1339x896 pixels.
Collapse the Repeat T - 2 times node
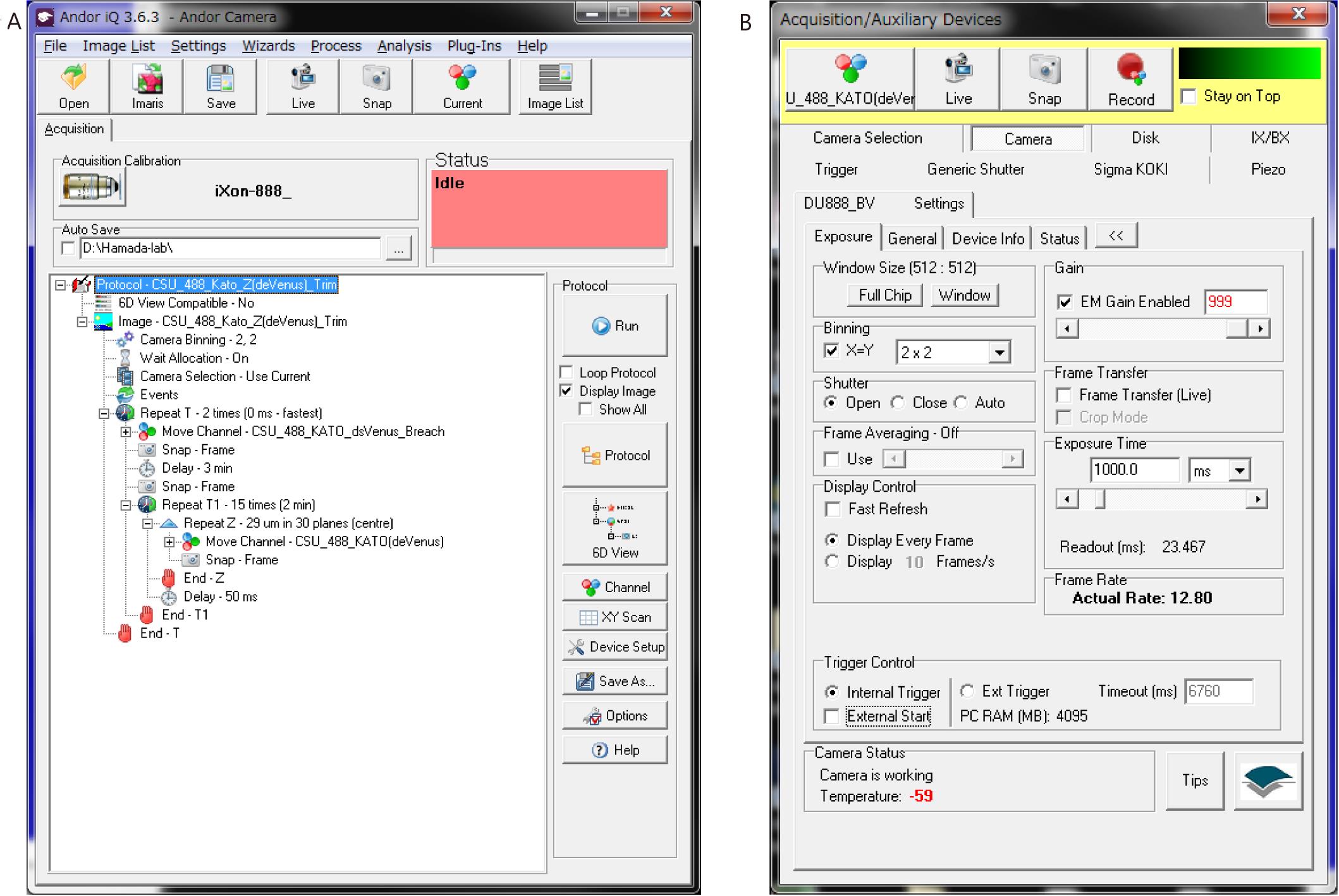pos(104,413)
